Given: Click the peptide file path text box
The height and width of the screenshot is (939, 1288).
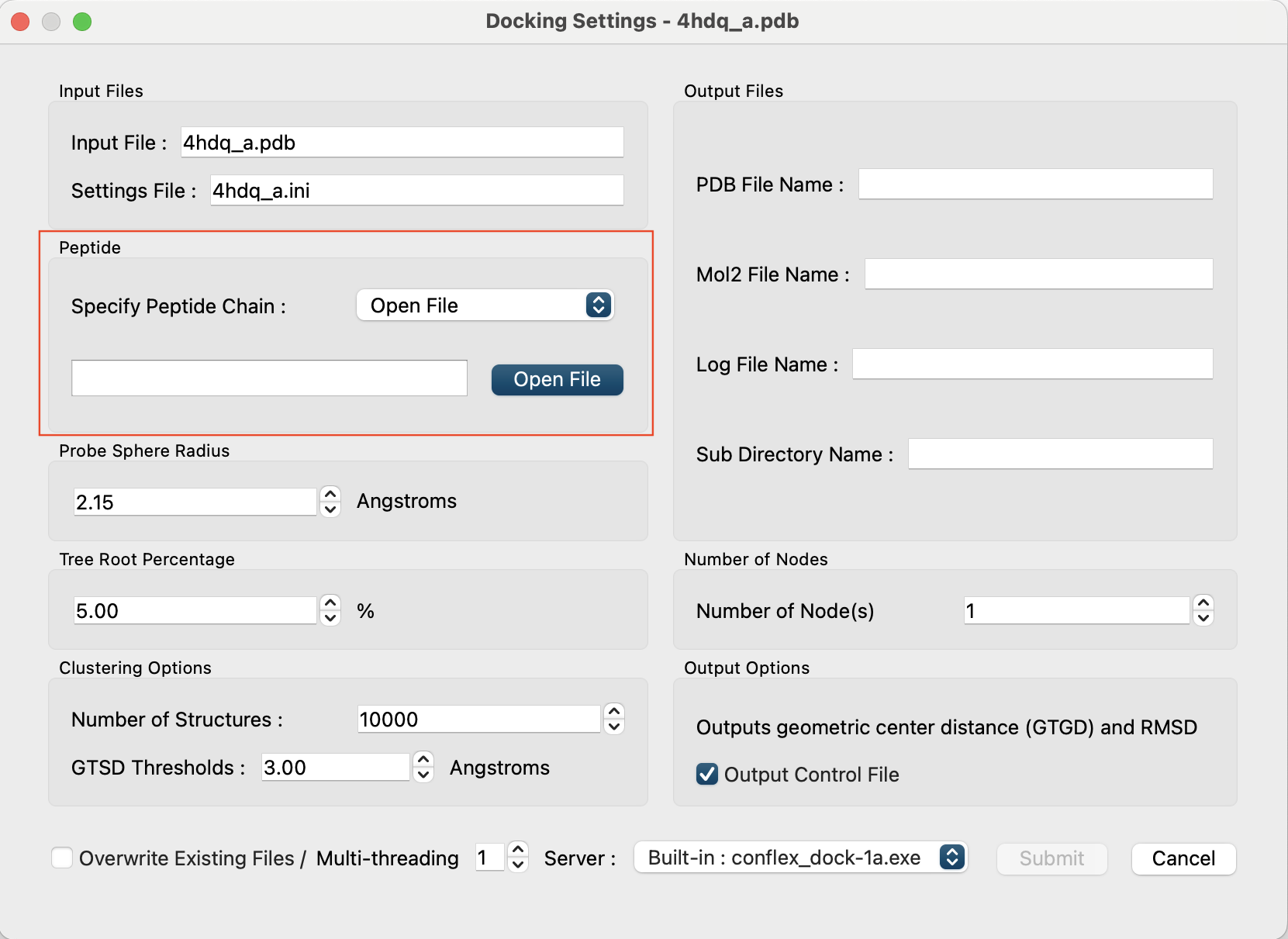Looking at the screenshot, I should click(x=269, y=378).
